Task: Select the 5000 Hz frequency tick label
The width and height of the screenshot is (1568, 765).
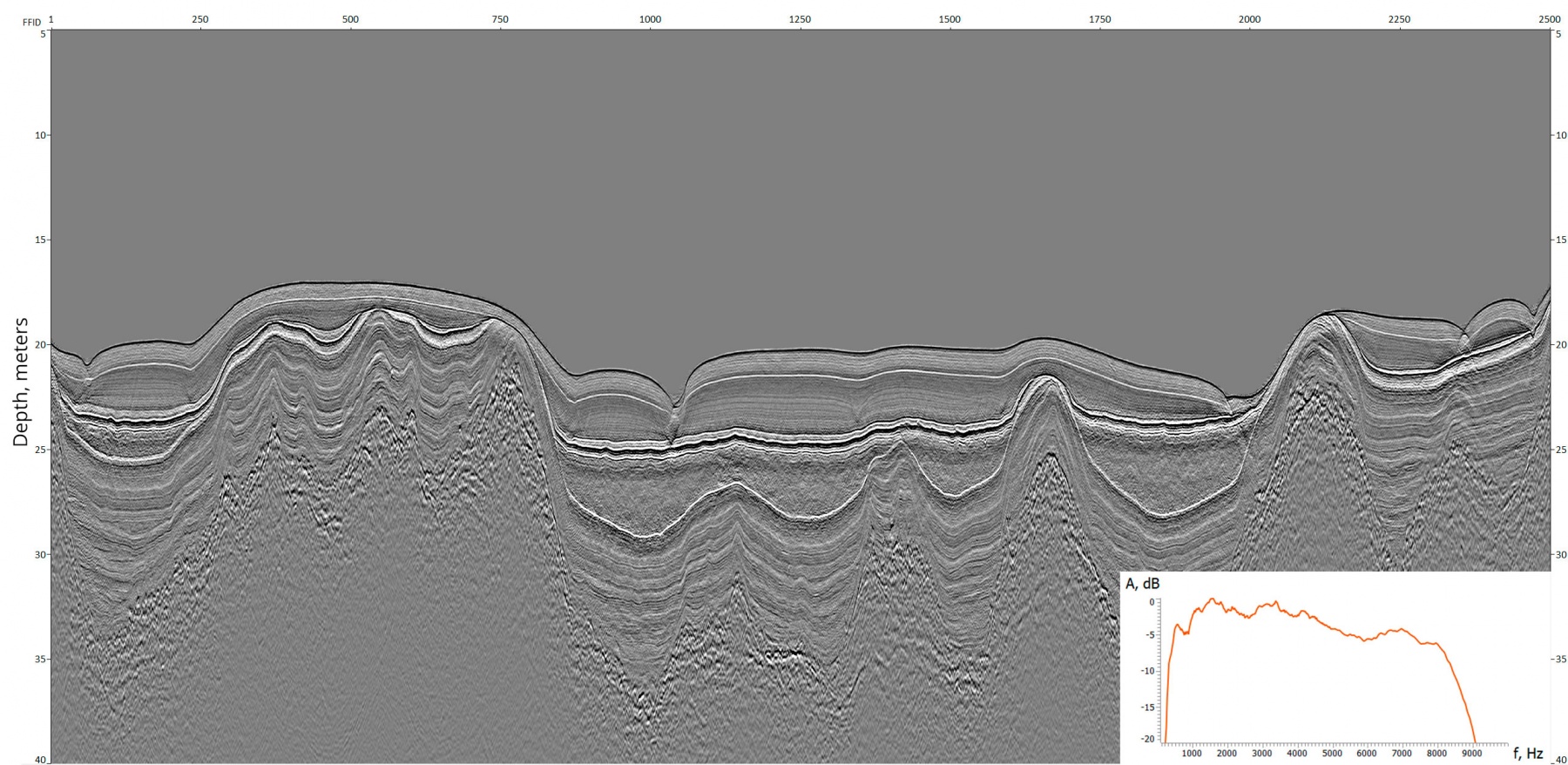Action: tap(1331, 754)
